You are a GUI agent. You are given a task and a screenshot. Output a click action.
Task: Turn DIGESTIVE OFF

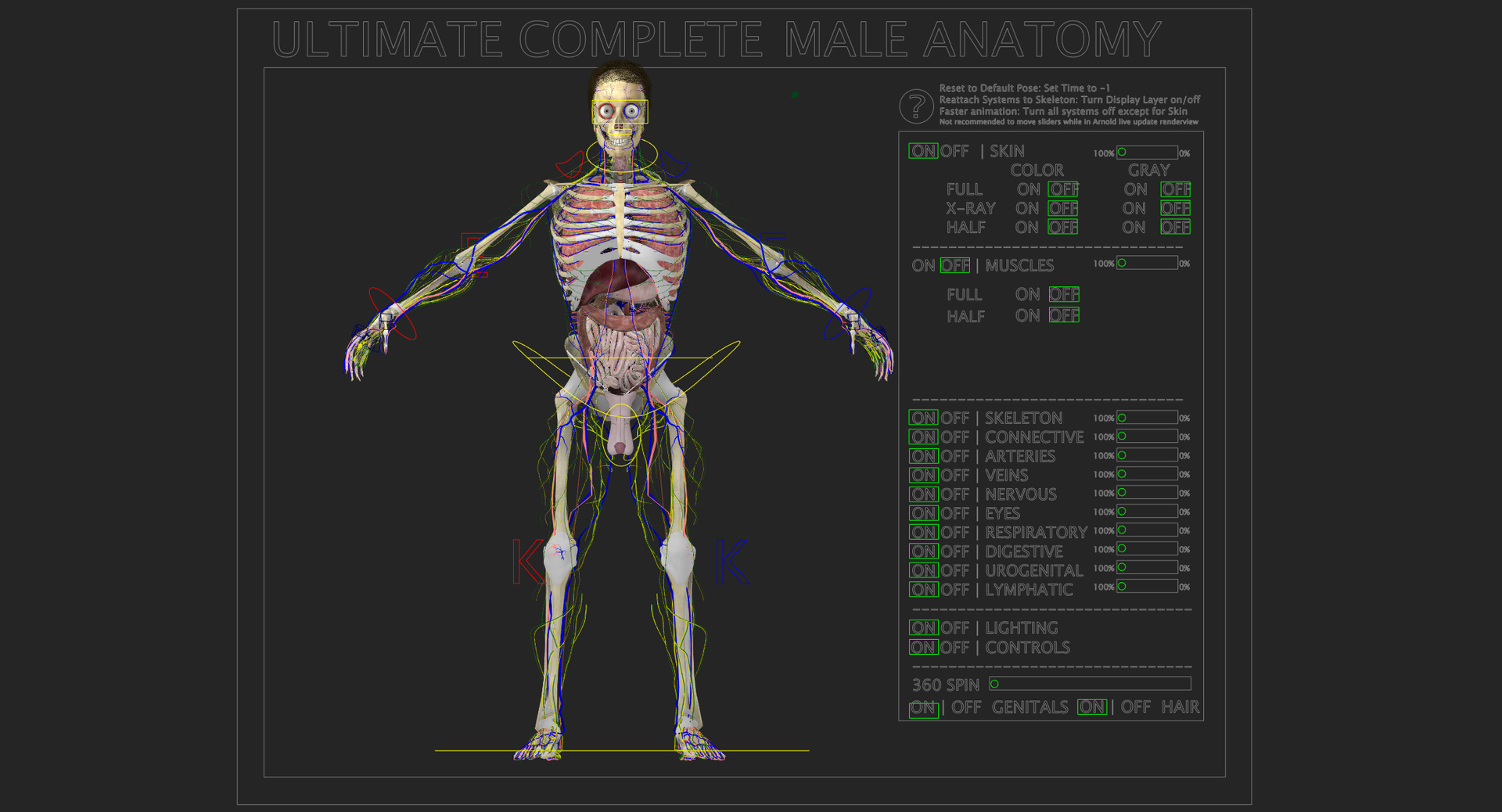point(954,552)
